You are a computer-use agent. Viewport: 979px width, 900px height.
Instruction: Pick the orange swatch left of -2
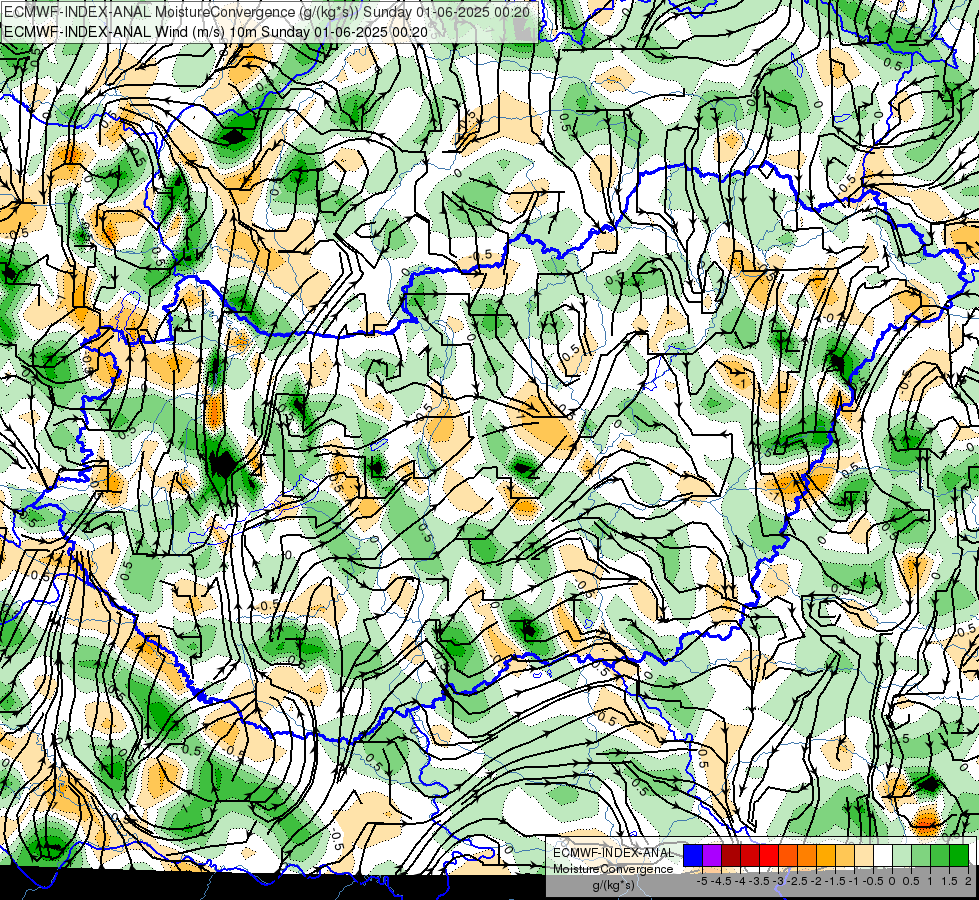pyautogui.click(x=807, y=856)
